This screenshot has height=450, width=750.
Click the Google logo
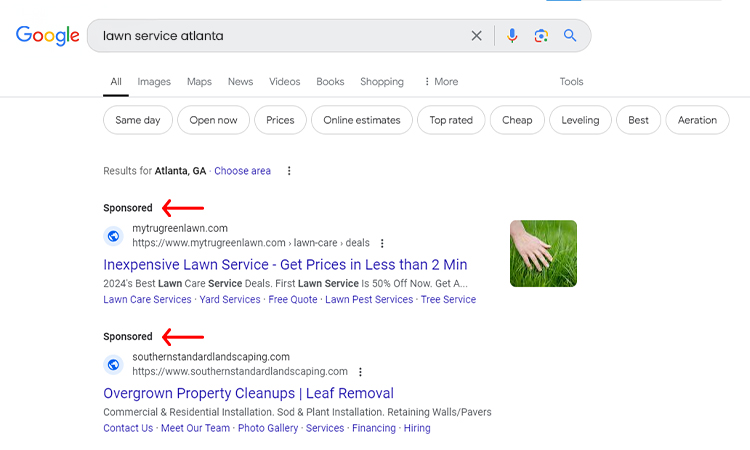click(47, 36)
